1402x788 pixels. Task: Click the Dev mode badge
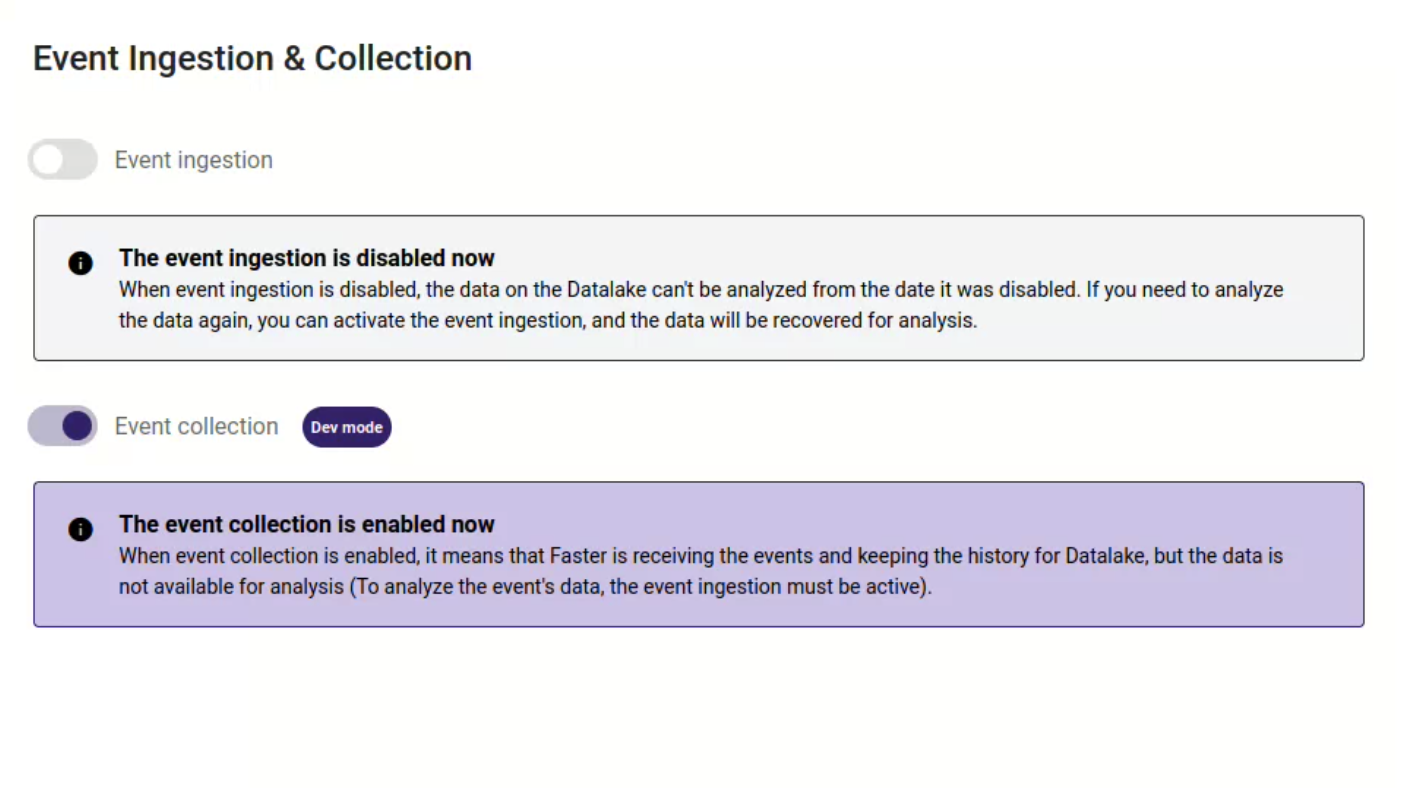tap(347, 427)
